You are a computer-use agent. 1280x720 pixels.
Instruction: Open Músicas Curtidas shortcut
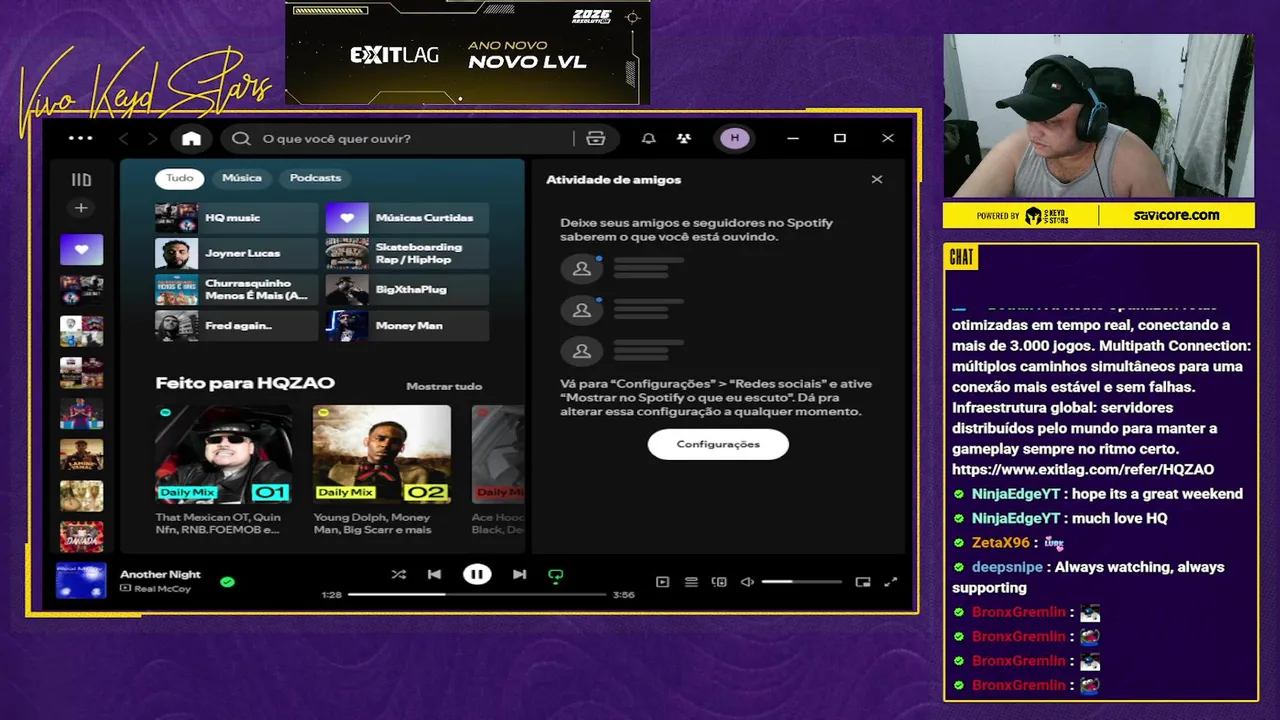coord(407,218)
